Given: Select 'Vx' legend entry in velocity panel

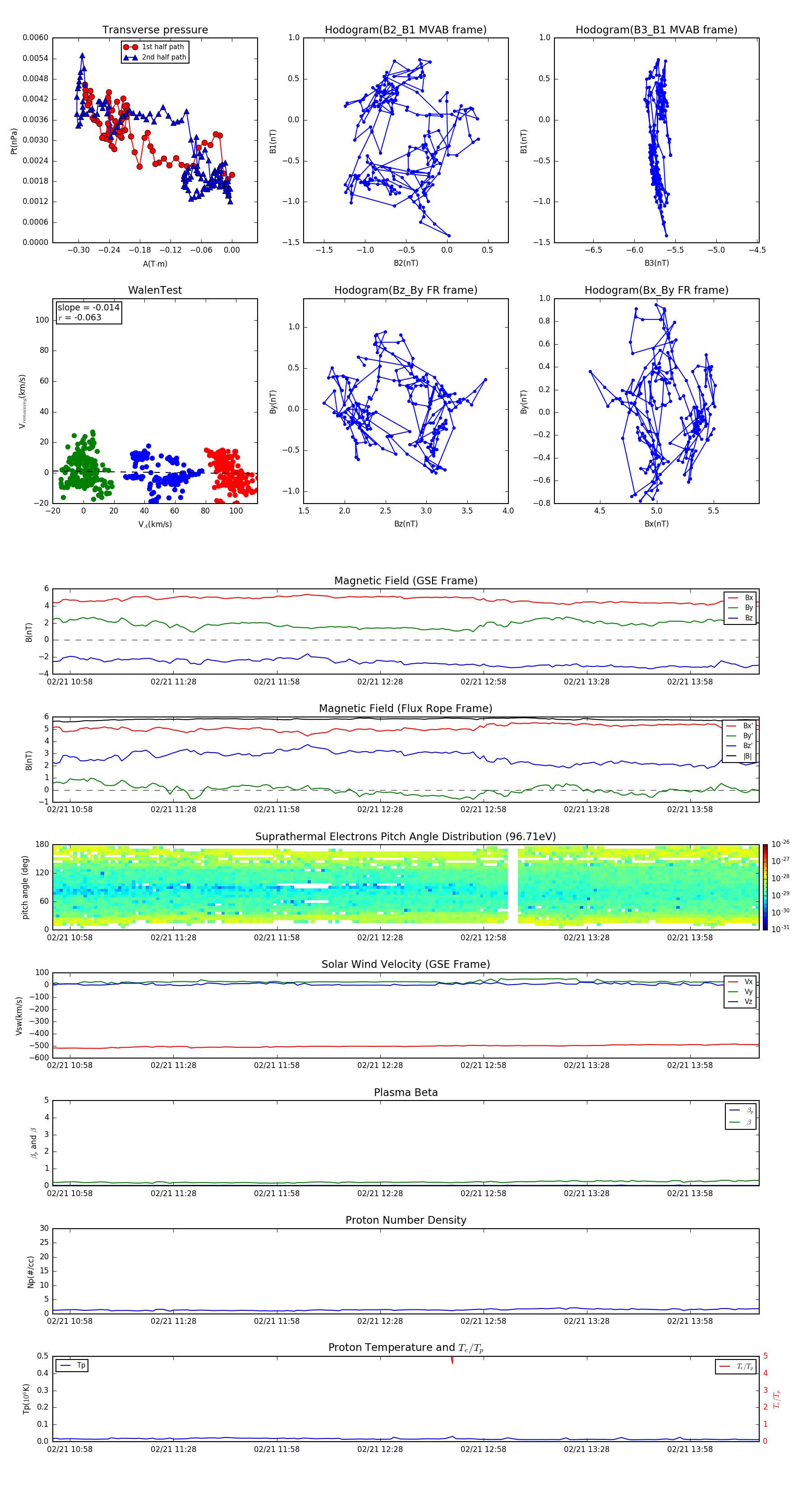Looking at the screenshot, I should coord(741,981).
